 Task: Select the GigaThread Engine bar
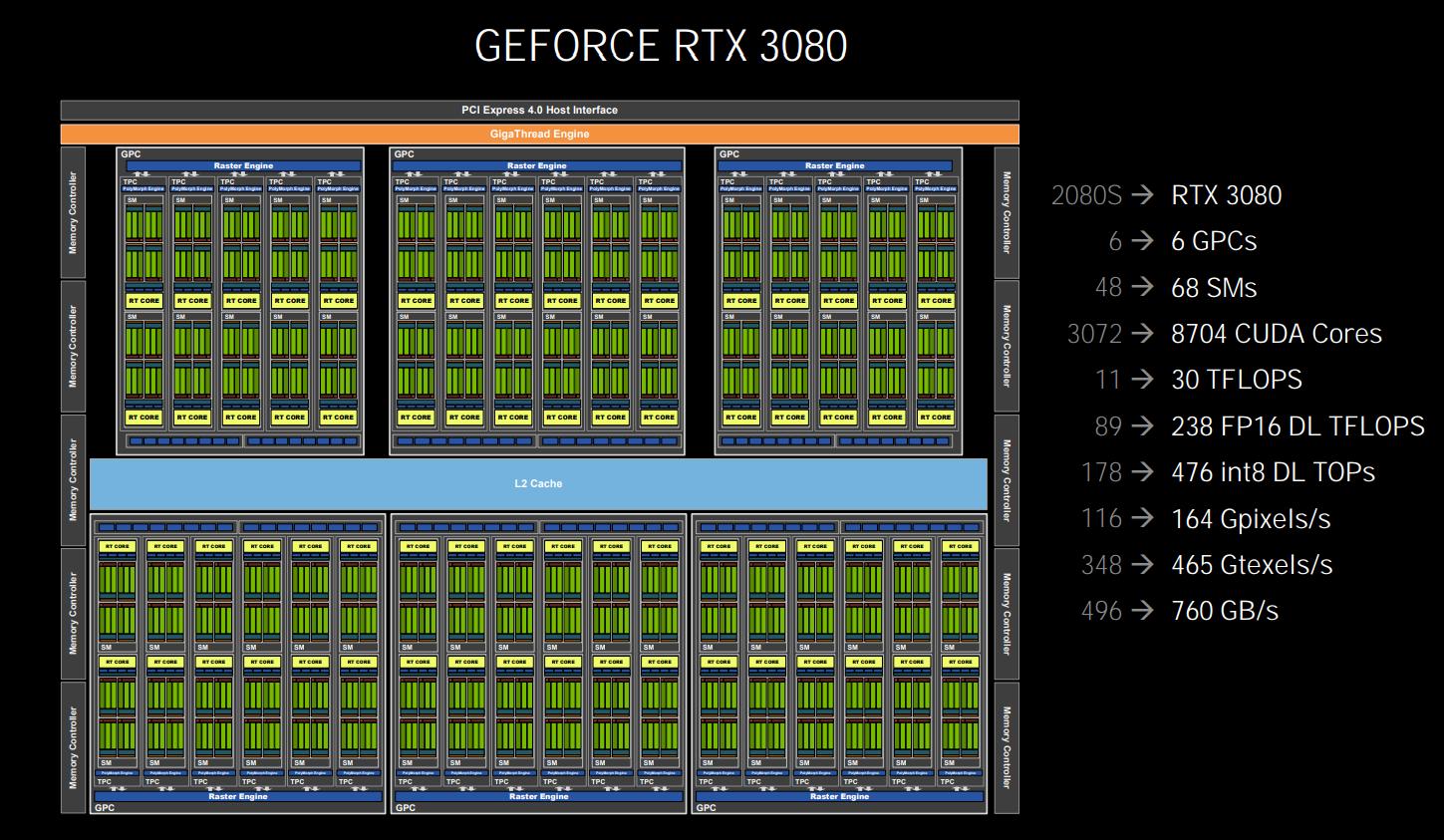click(541, 133)
